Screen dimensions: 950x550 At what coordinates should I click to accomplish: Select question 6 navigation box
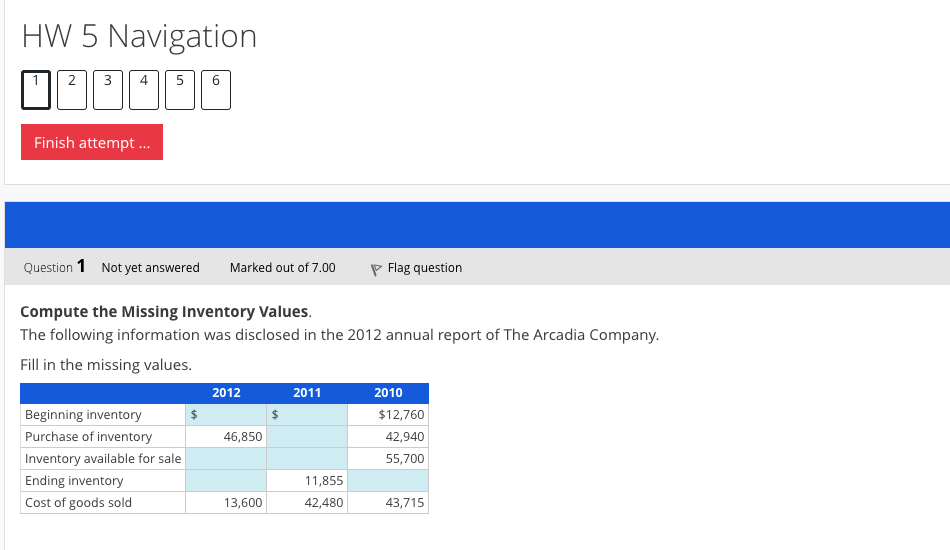[215, 89]
